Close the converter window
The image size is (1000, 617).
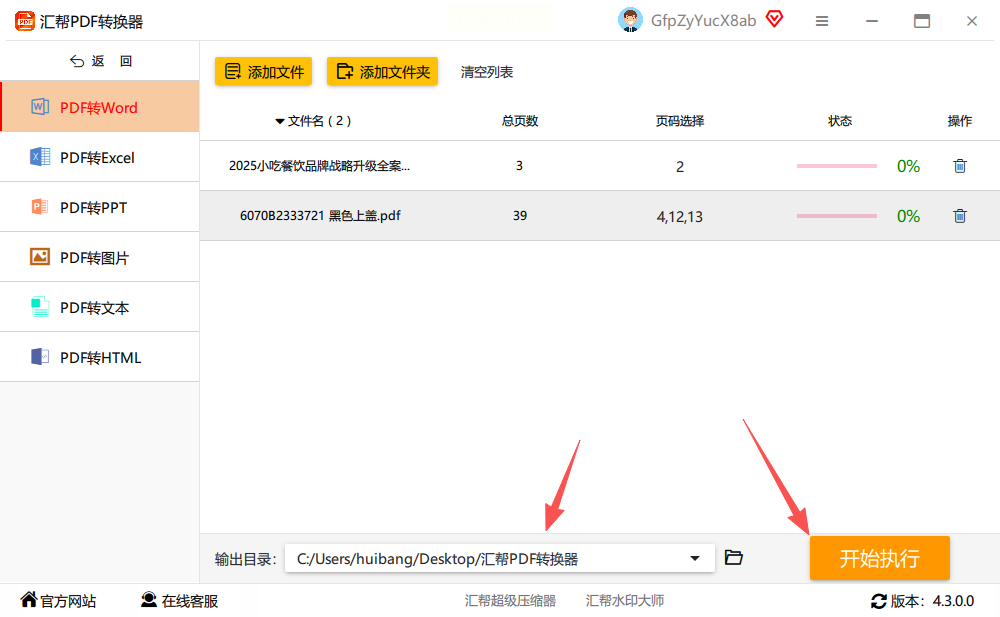coord(971,21)
